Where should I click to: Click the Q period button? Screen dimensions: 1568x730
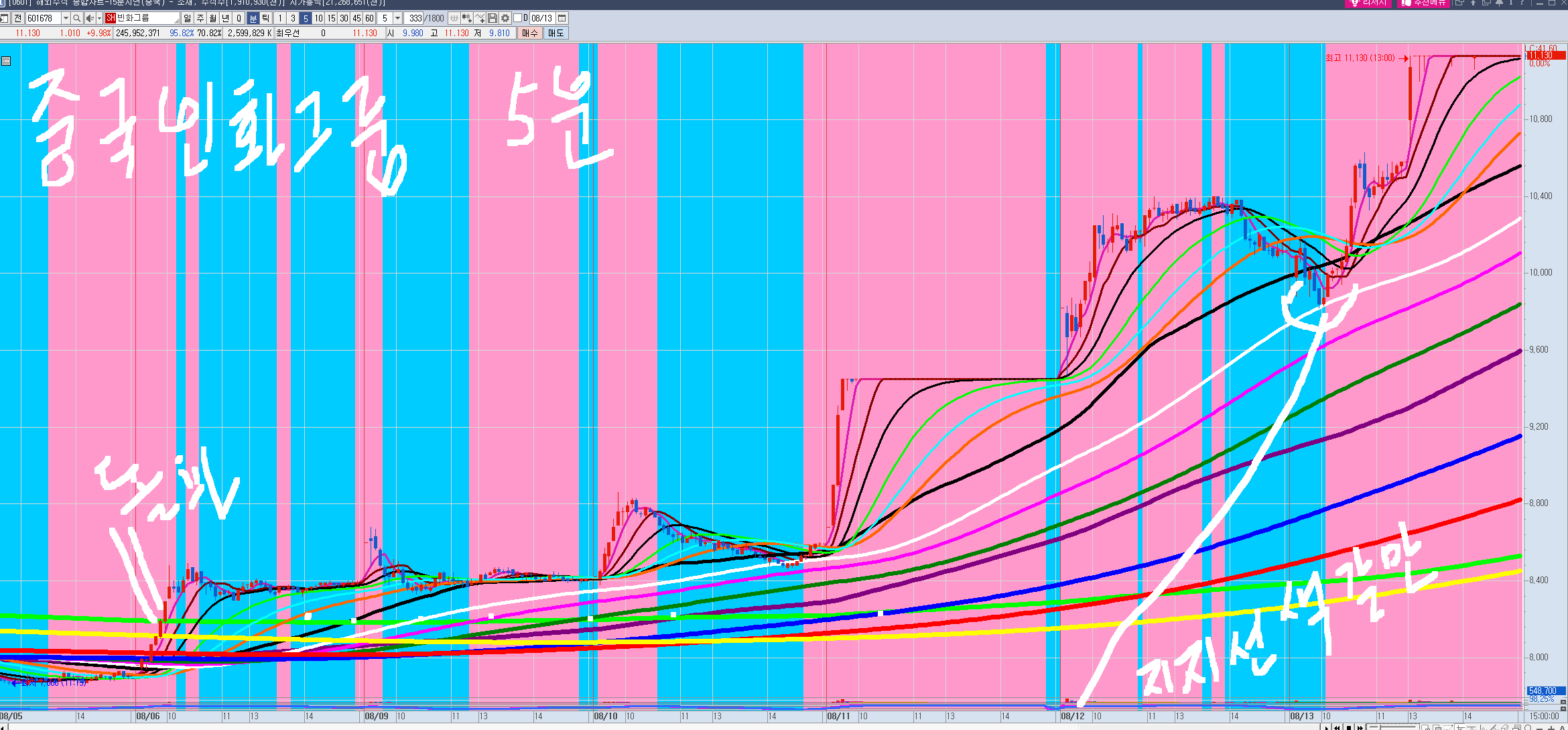click(x=239, y=18)
